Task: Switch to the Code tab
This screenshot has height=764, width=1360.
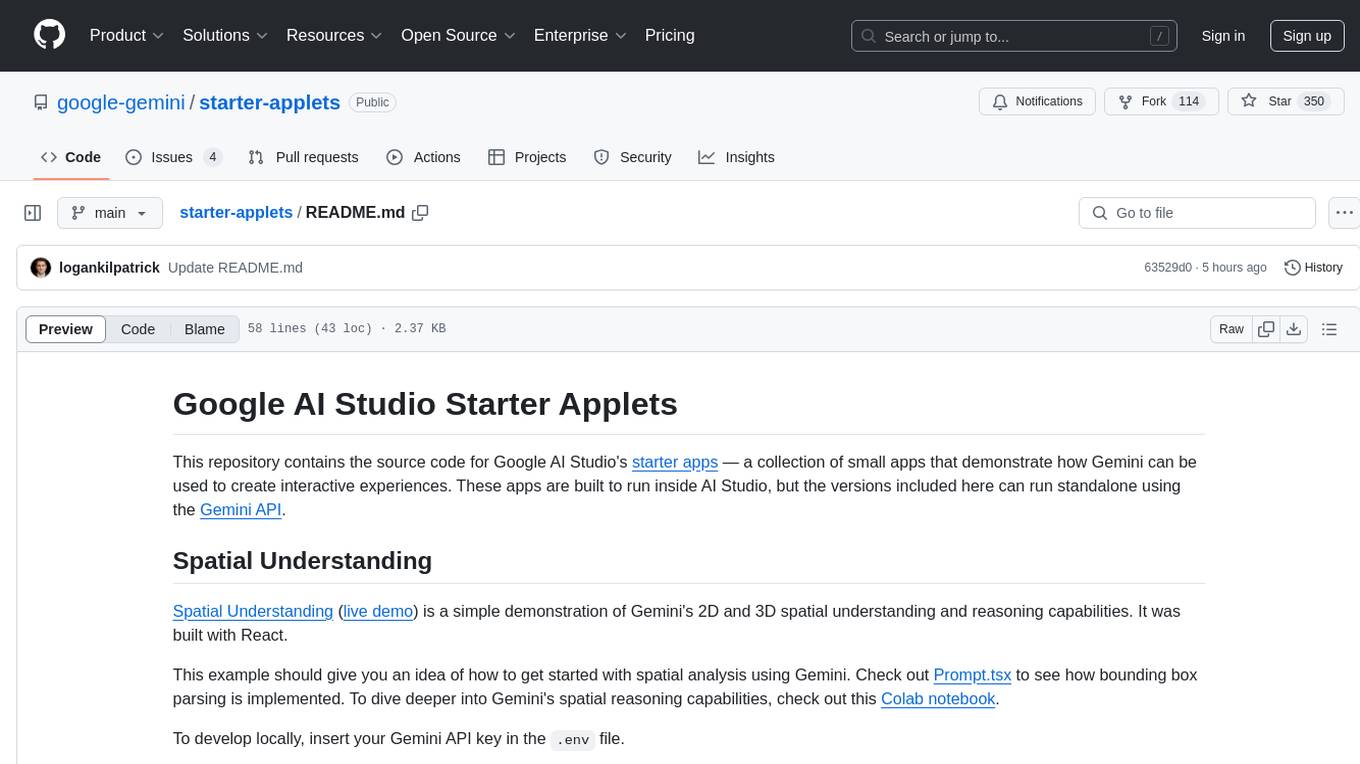Action: tap(71, 157)
